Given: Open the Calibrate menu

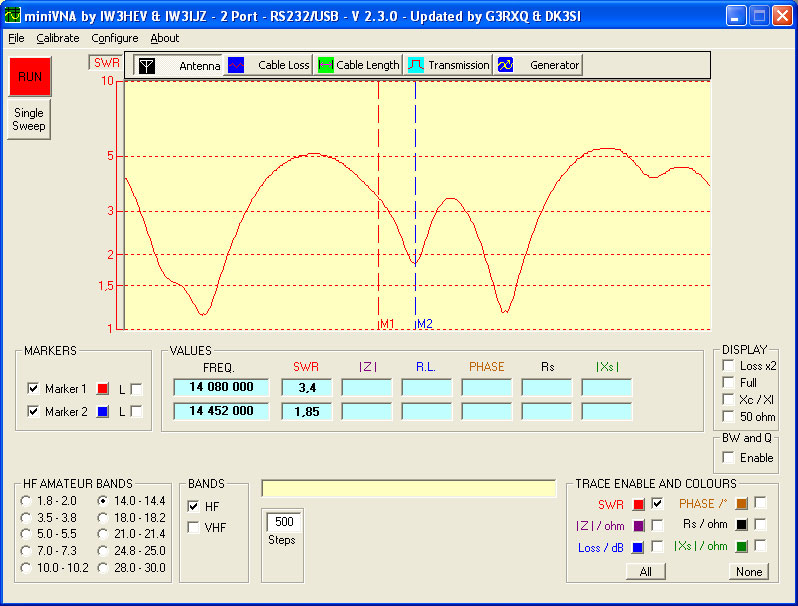Looking at the screenshot, I should [x=58, y=38].
